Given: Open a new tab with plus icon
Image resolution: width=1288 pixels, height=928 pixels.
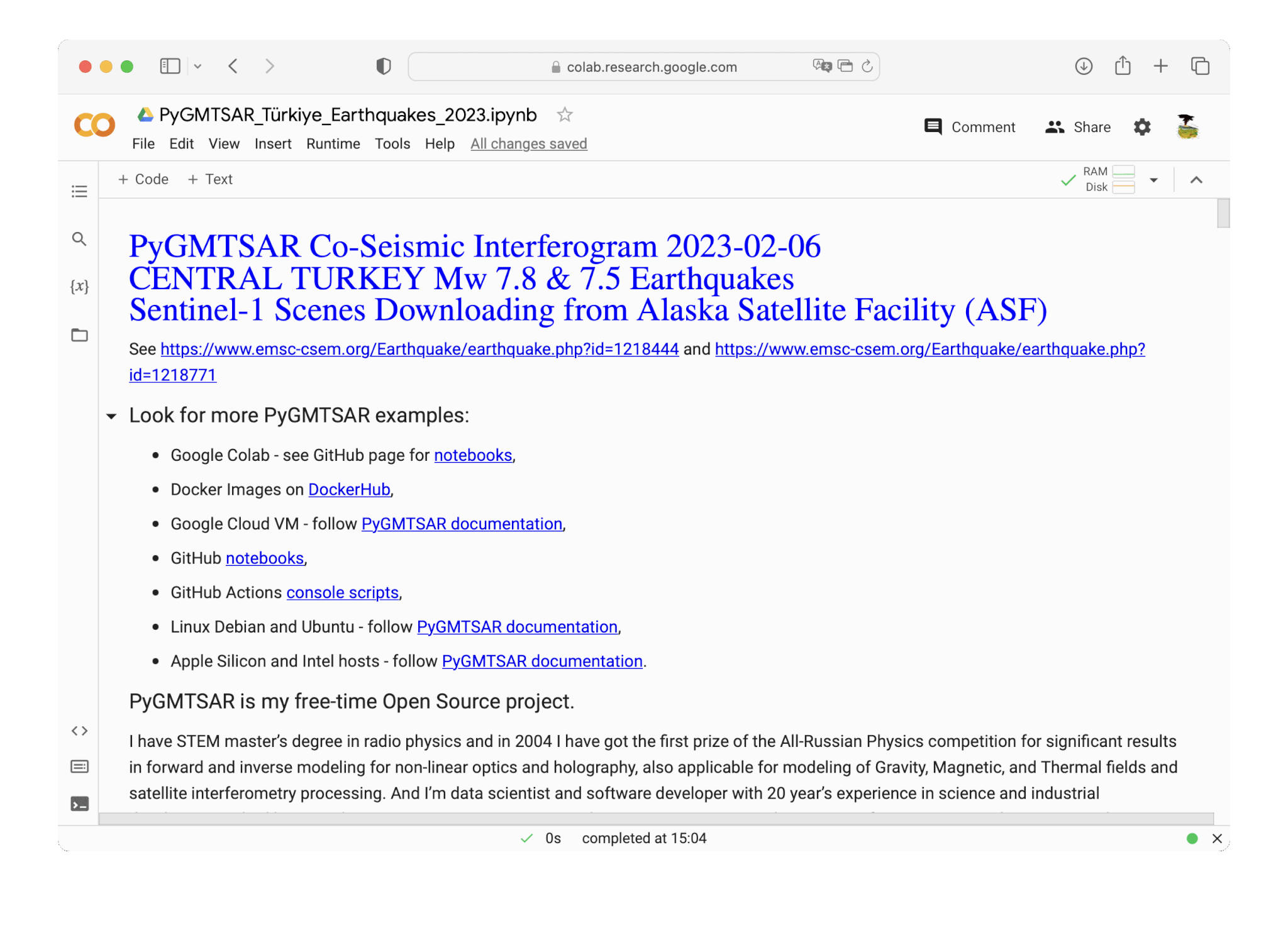Looking at the screenshot, I should click(1161, 66).
